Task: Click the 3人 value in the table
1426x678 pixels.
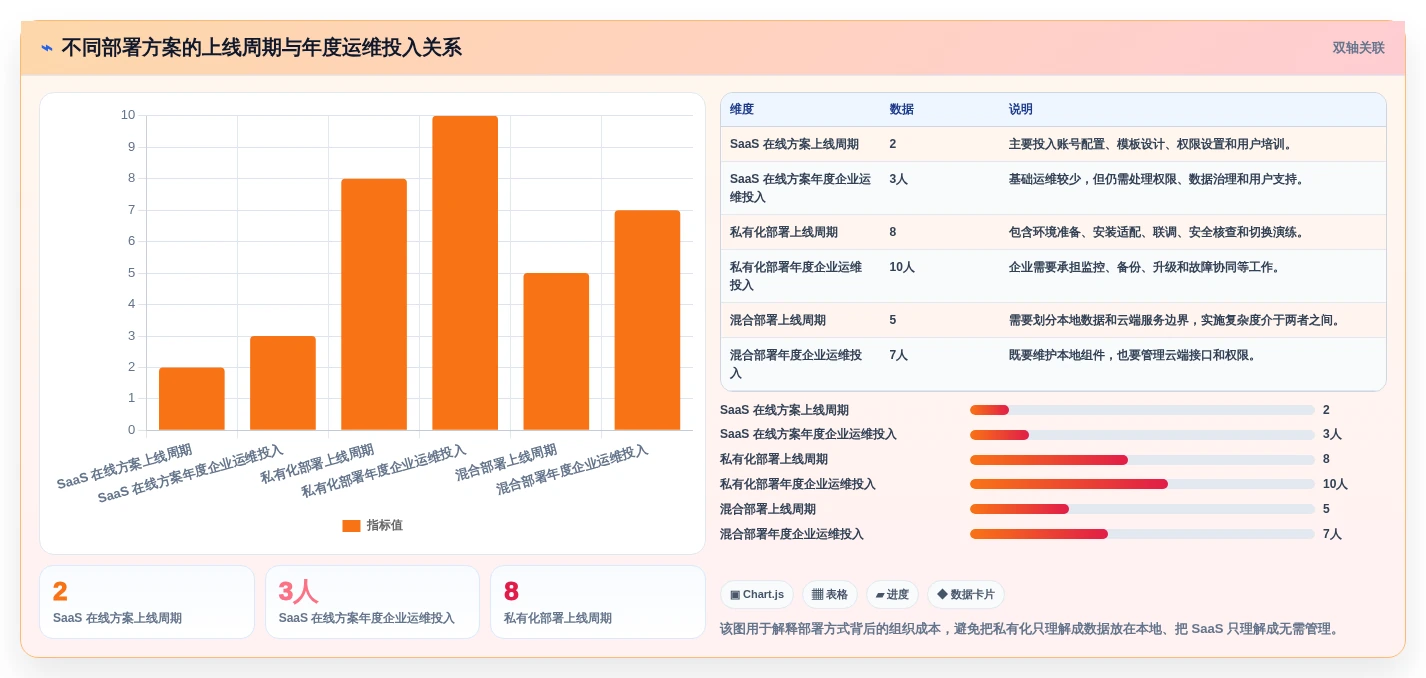Action: pyautogui.click(x=898, y=179)
